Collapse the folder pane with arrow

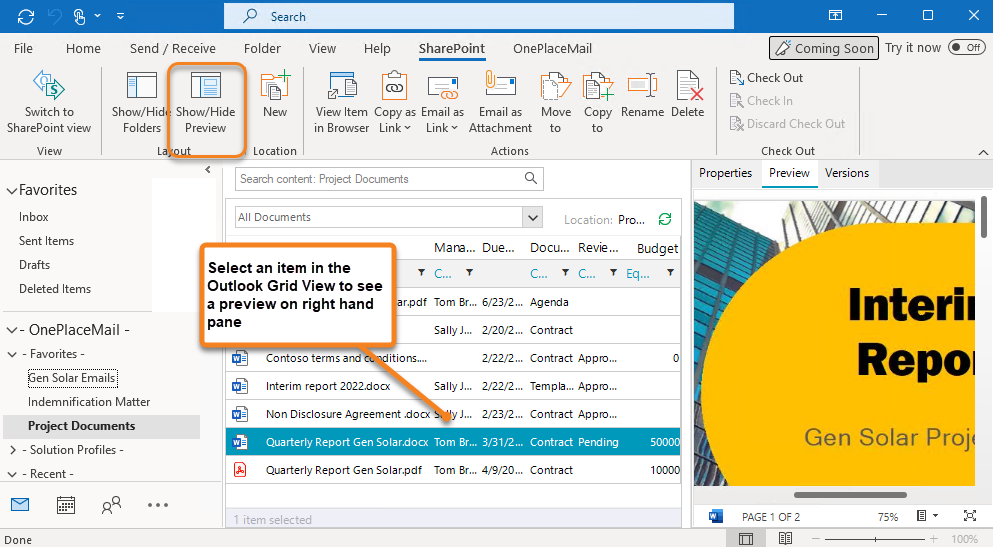point(208,170)
